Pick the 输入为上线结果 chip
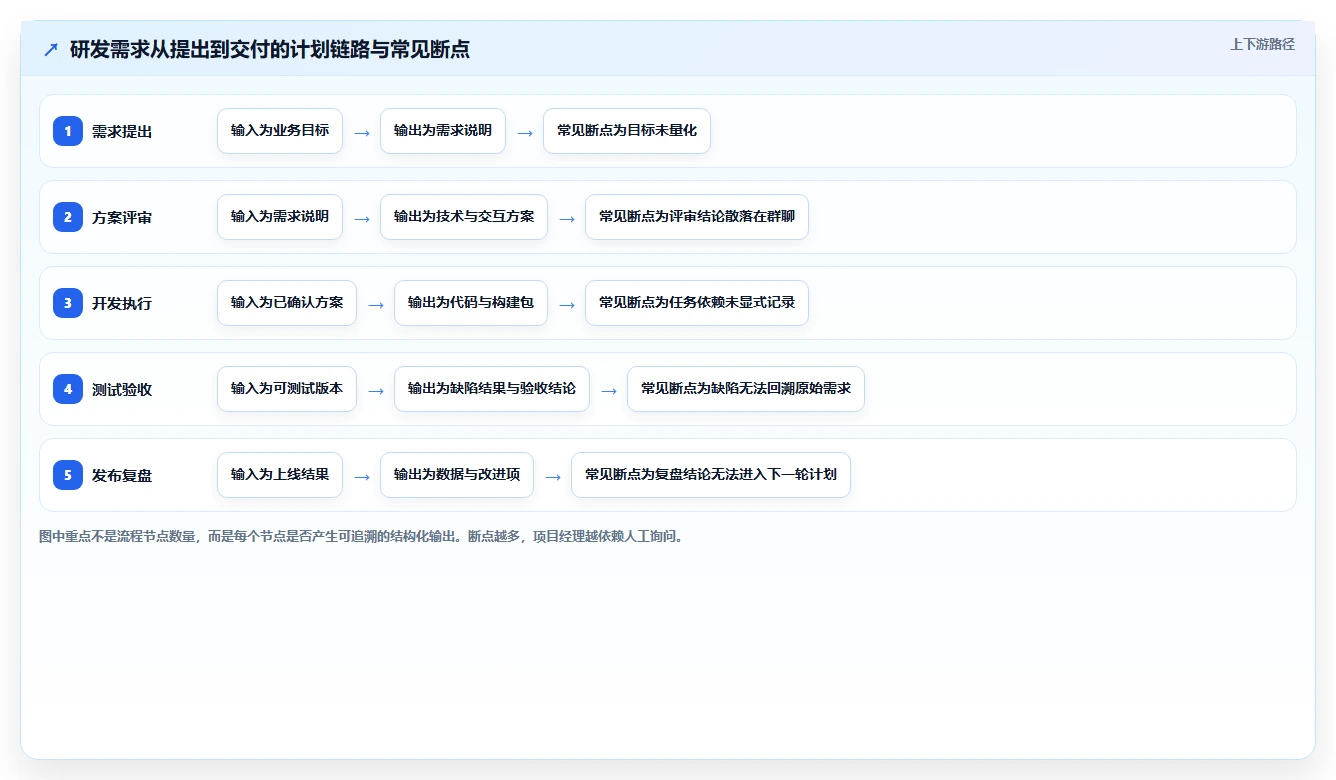This screenshot has width=1336, height=780. tap(280, 475)
